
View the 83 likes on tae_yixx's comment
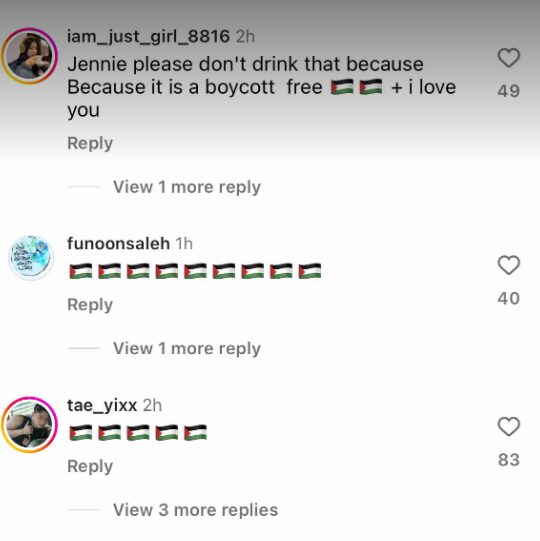509,460
